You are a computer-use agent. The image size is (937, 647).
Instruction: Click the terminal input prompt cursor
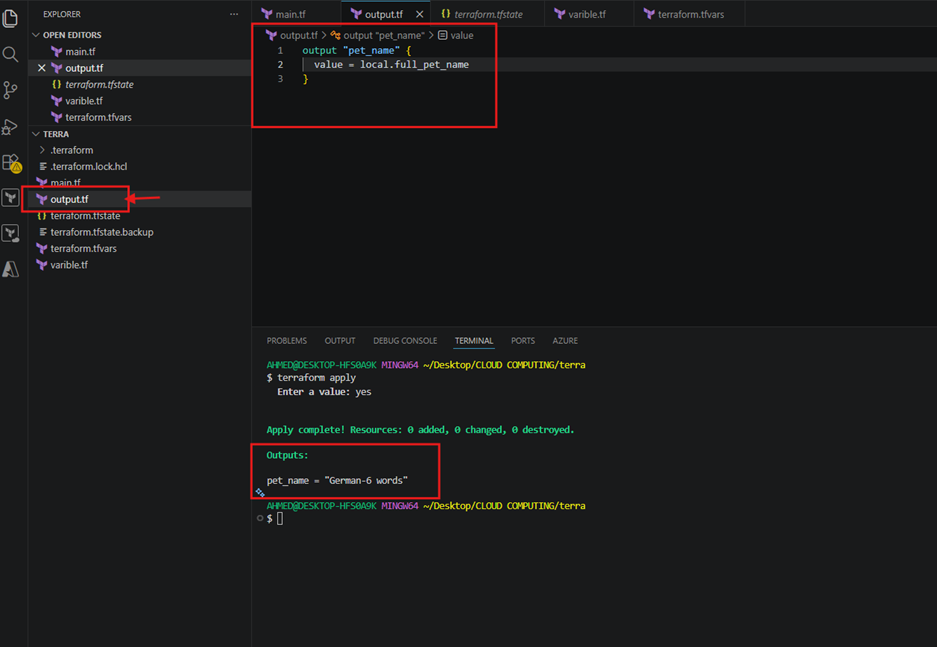coord(280,519)
